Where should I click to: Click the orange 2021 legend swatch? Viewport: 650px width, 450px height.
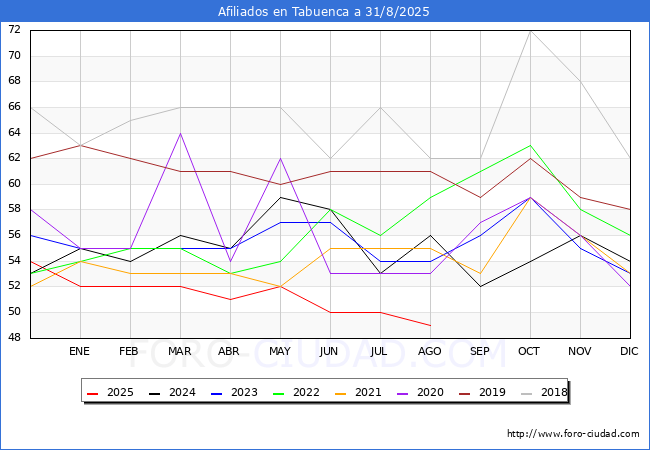[341, 393]
